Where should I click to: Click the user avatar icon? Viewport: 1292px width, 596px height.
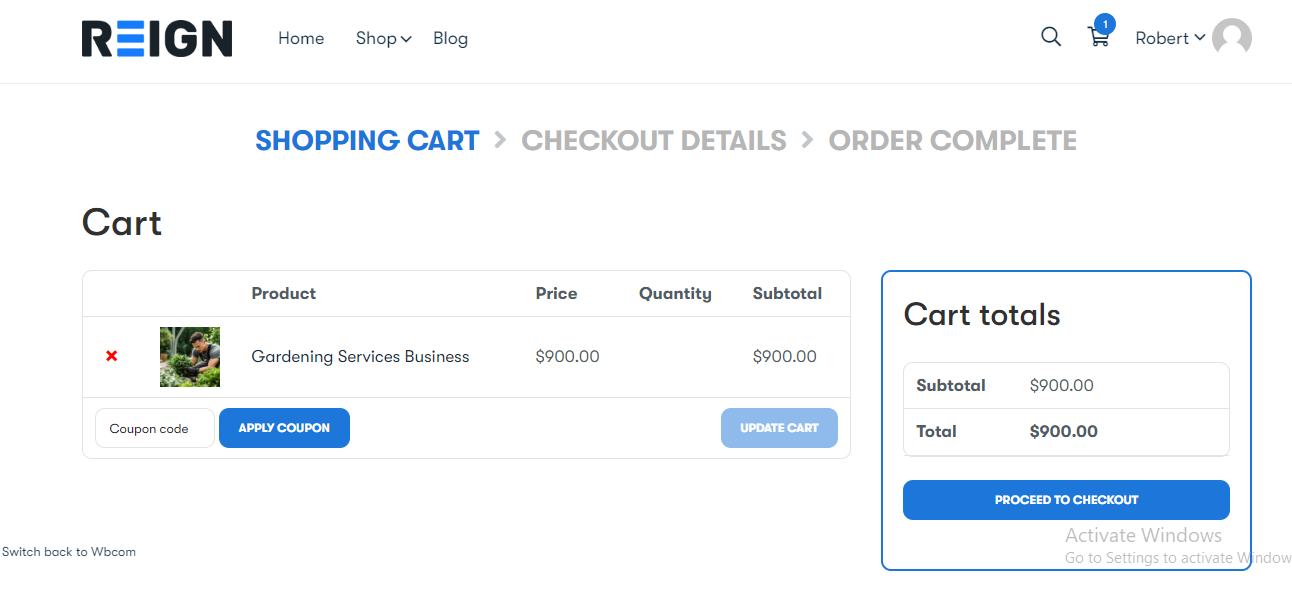[1231, 38]
